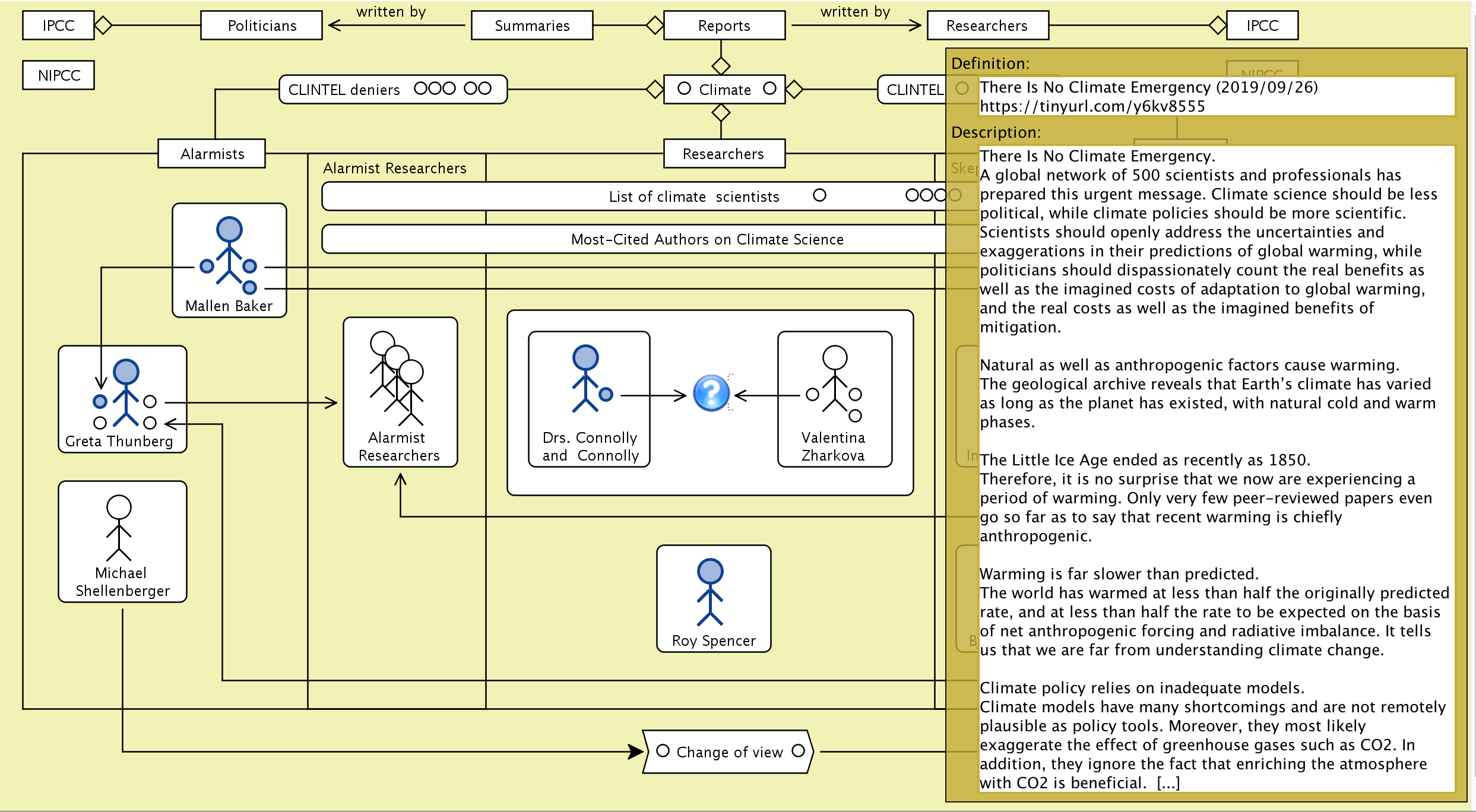1476x812 pixels.
Task: Click the diamond left of Reports box
Action: pyautogui.click(x=655, y=25)
